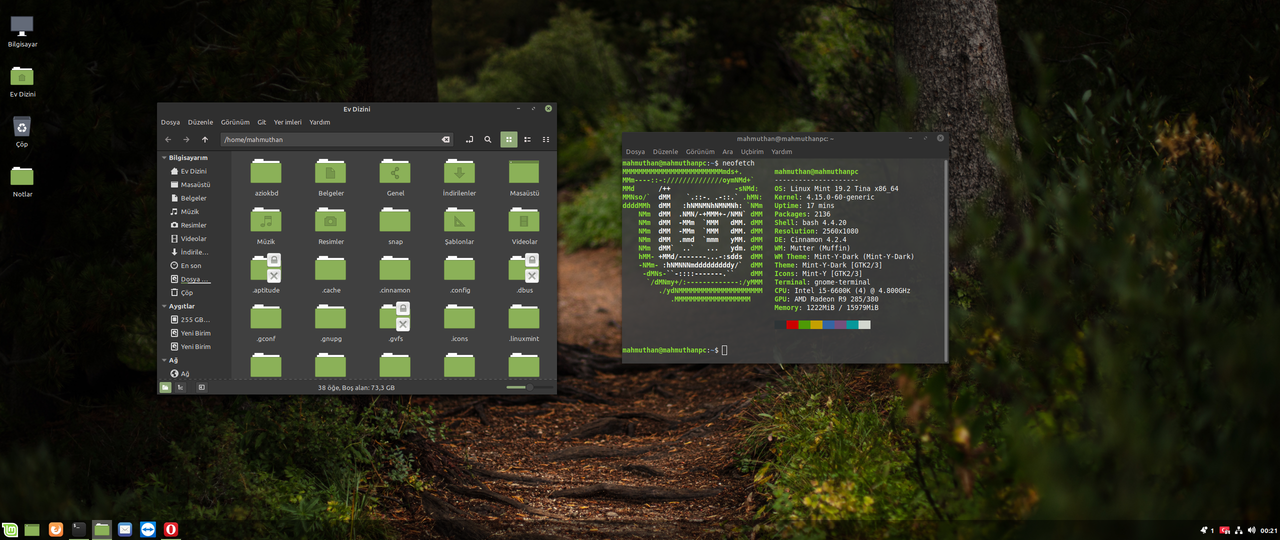Open the Notlar desktop folder

pyautogui.click(x=22, y=181)
